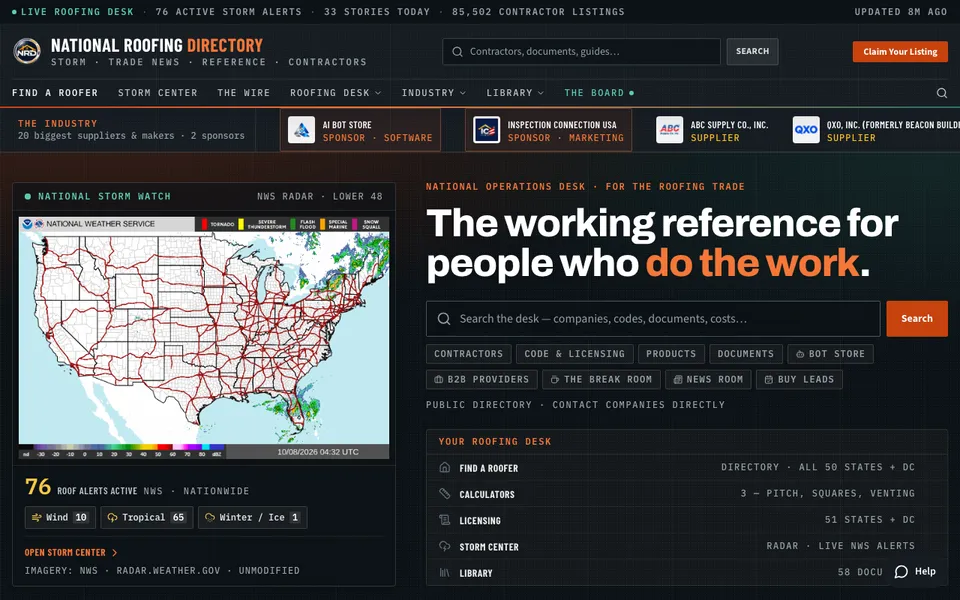Image resolution: width=960 pixels, height=600 pixels.
Task: Click the magnifier icon in header search field
Action: pyautogui.click(x=457, y=51)
